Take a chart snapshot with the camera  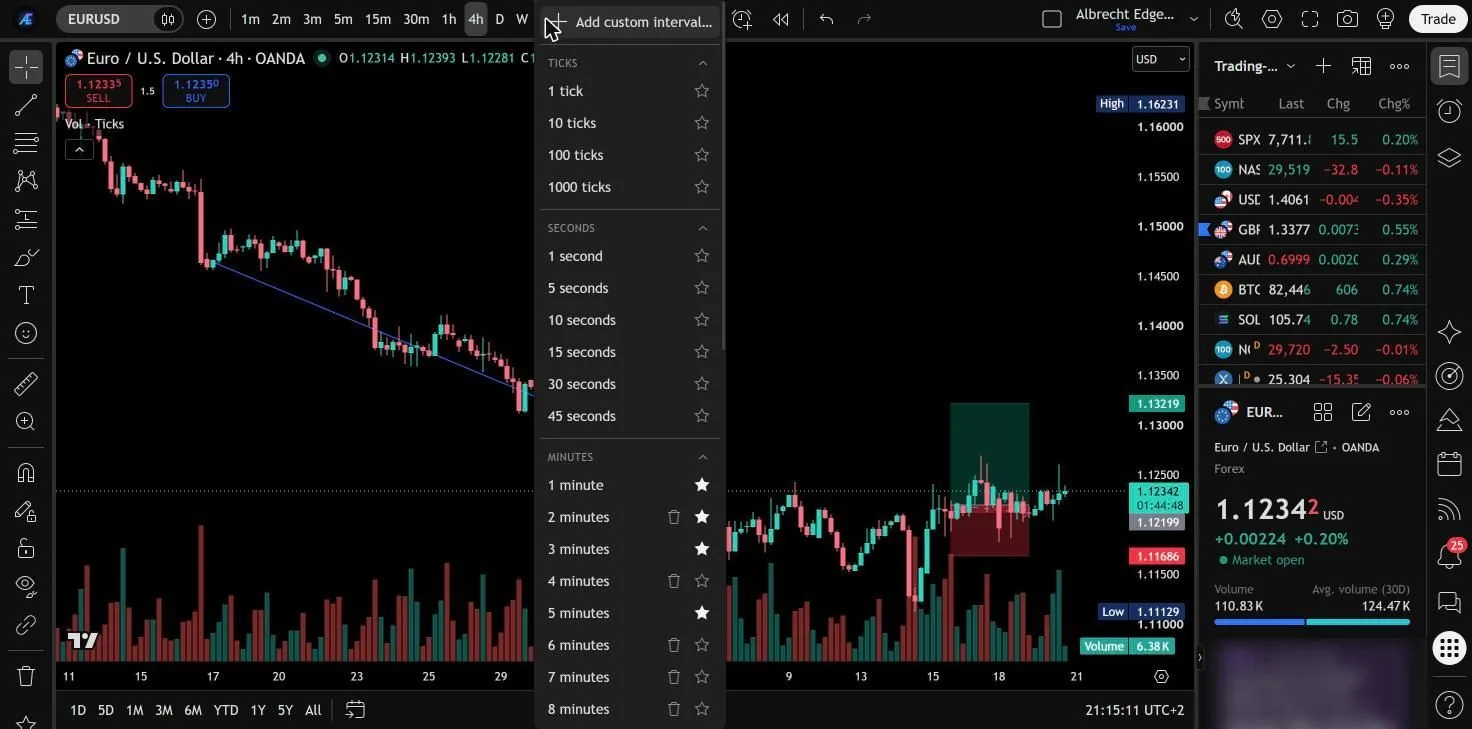[1348, 19]
